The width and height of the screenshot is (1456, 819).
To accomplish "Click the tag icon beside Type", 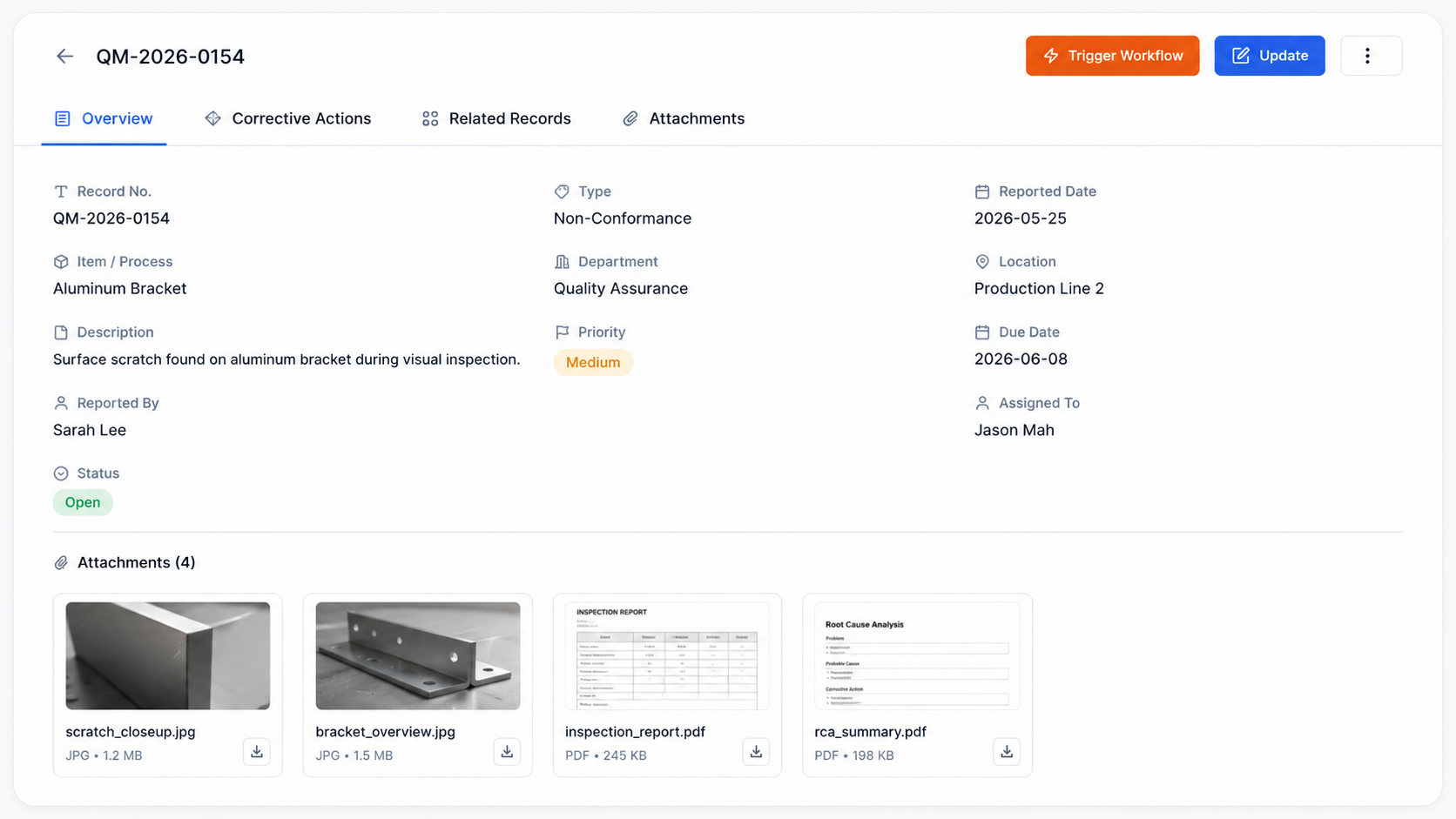I will coord(562,191).
